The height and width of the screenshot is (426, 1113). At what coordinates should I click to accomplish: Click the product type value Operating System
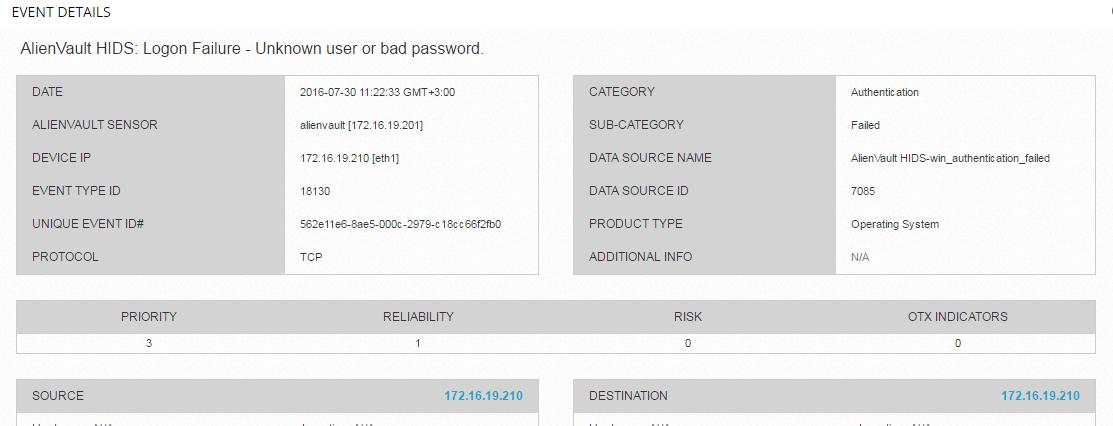(x=895, y=224)
